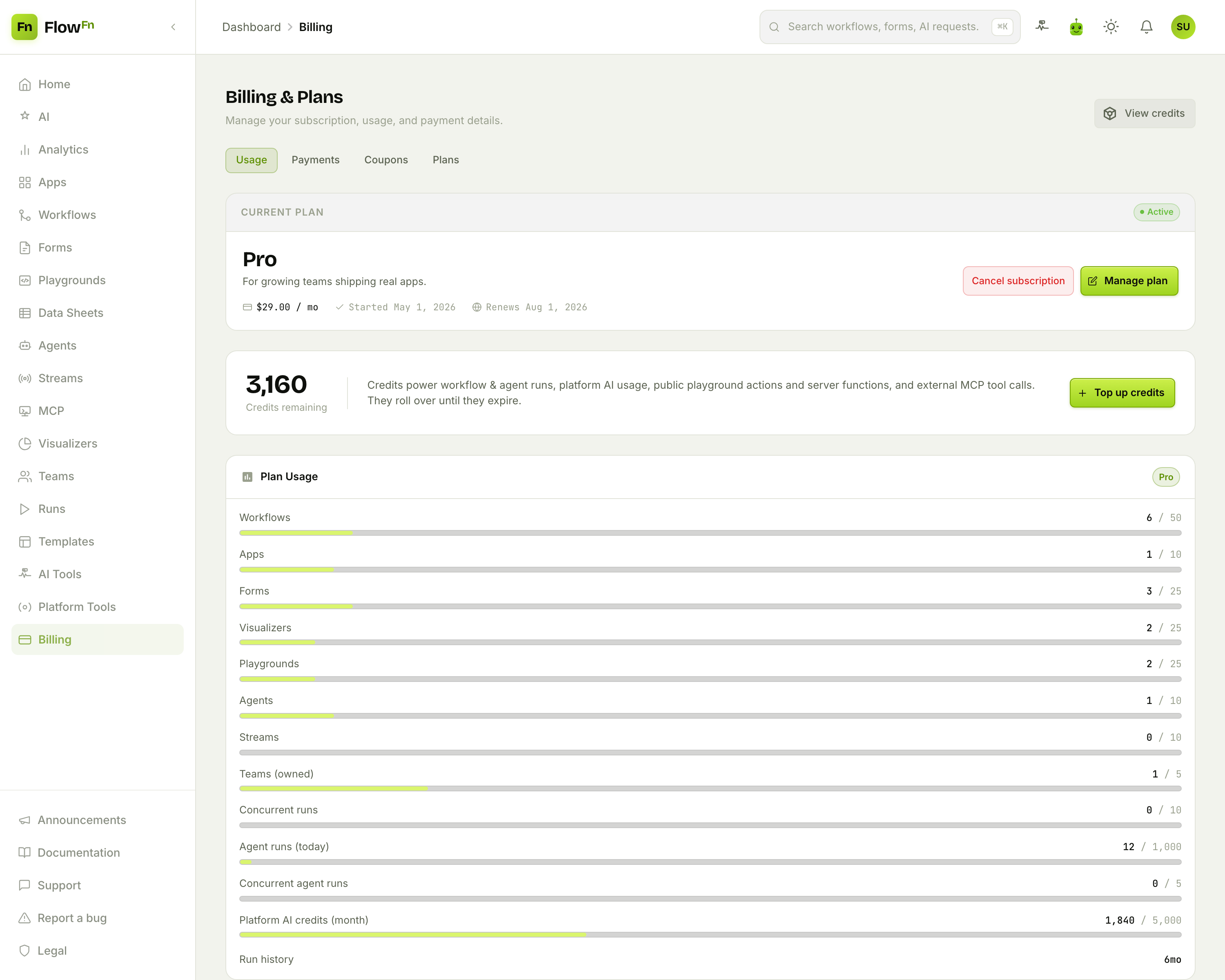Image resolution: width=1225 pixels, height=980 pixels.
Task: Click the 12 / 1,000 agent runs value
Action: point(1152,846)
